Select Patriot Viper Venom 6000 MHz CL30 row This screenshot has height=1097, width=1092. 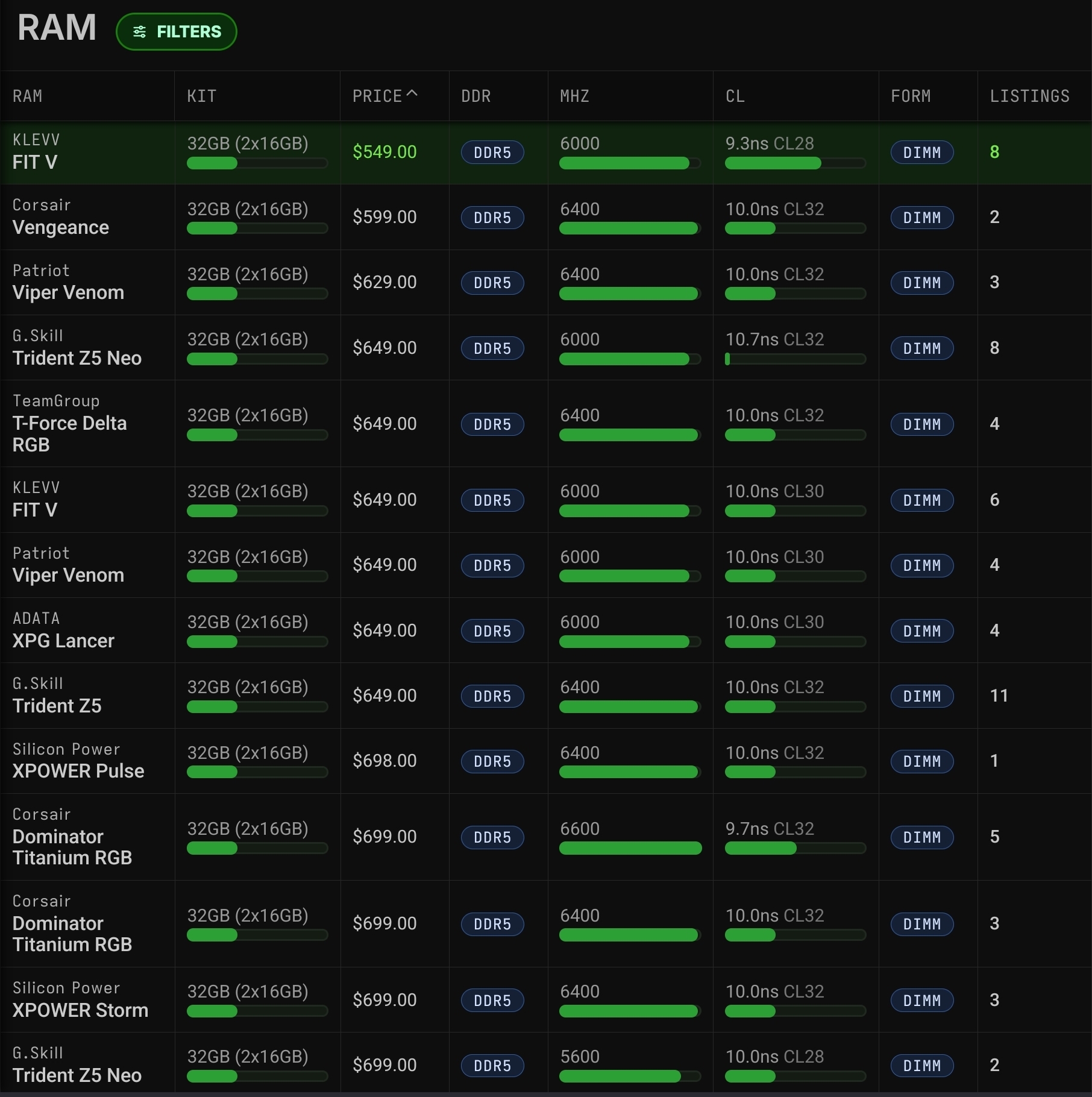tap(546, 565)
